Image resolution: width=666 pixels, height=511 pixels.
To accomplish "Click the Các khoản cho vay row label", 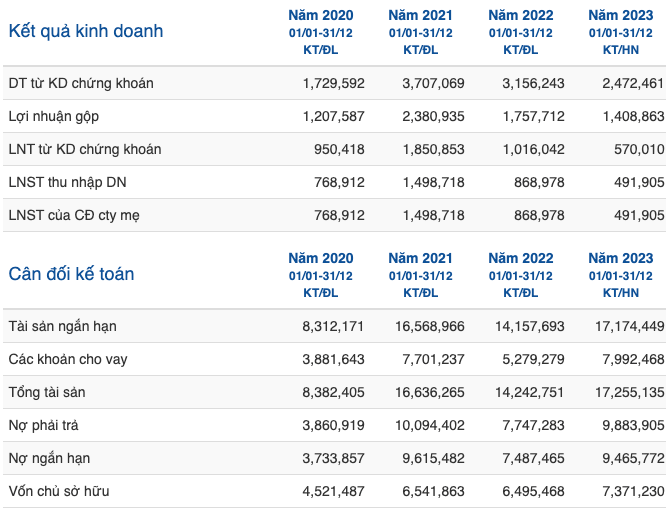I will [68, 359].
